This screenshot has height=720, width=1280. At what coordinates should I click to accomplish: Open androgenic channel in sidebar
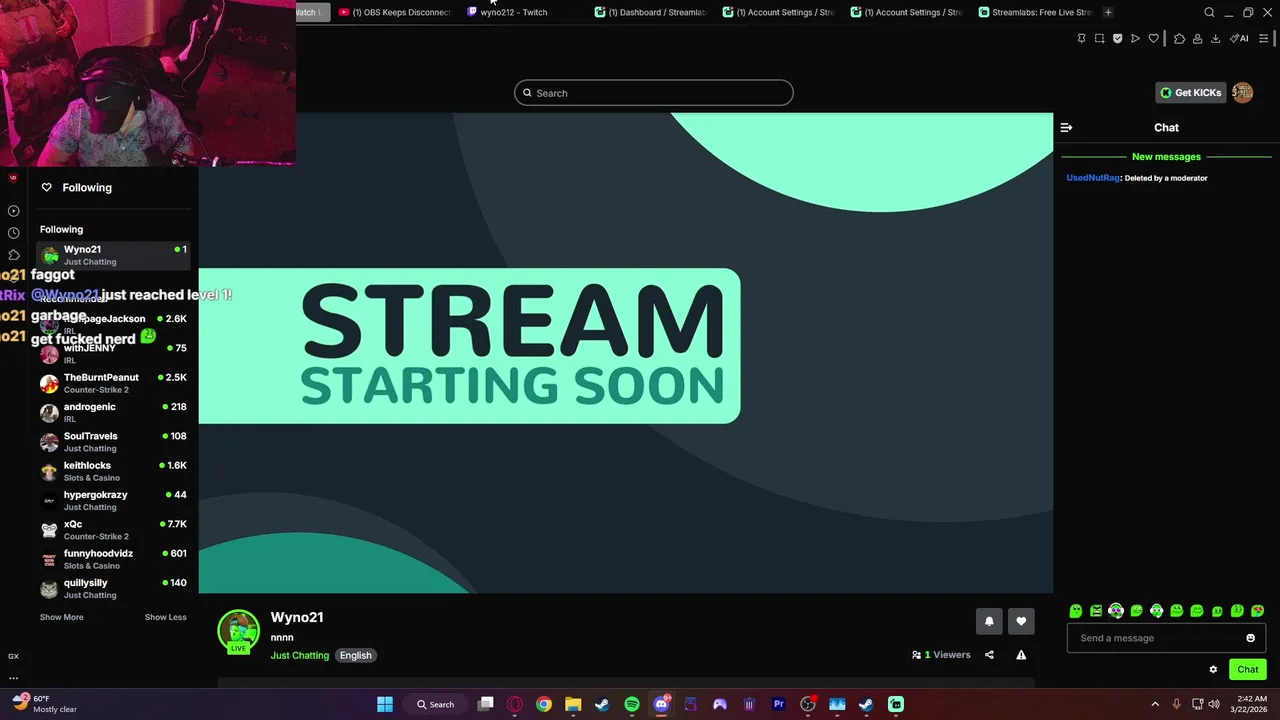point(113,412)
